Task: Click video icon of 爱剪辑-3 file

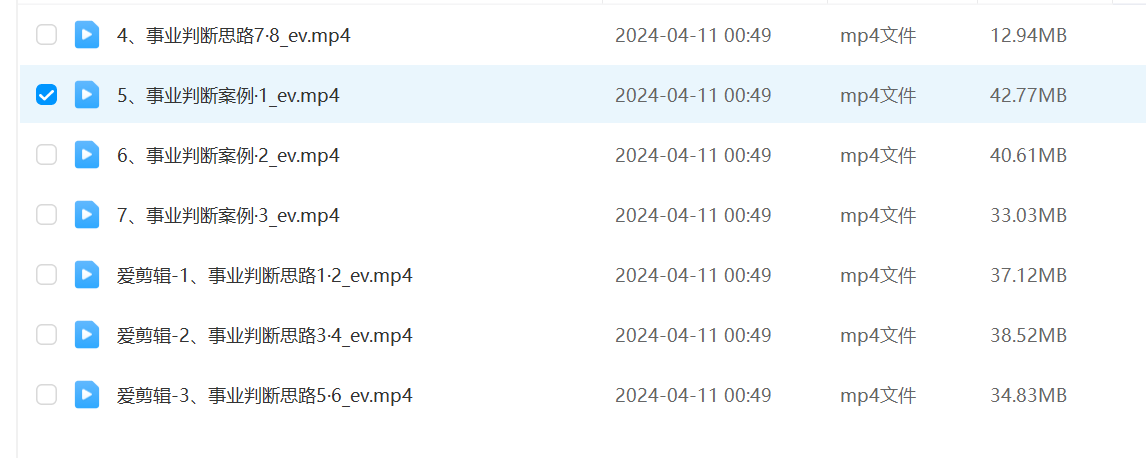Action: pos(87,395)
